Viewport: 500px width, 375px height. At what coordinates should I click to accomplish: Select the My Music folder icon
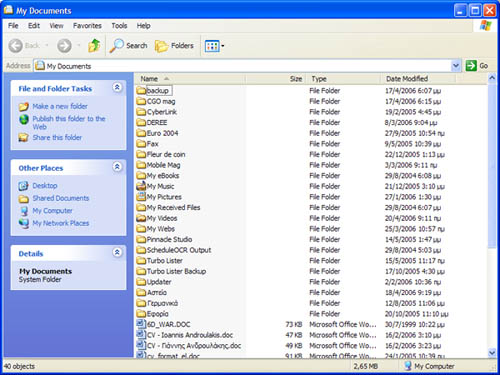pyautogui.click(x=141, y=186)
